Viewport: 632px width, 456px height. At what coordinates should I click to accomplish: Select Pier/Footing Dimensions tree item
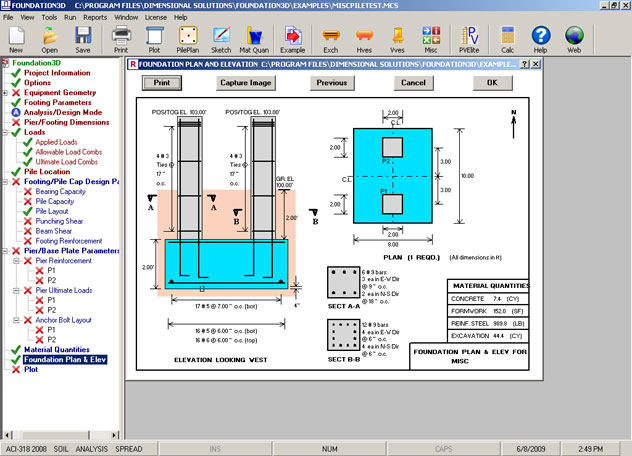pos(67,122)
